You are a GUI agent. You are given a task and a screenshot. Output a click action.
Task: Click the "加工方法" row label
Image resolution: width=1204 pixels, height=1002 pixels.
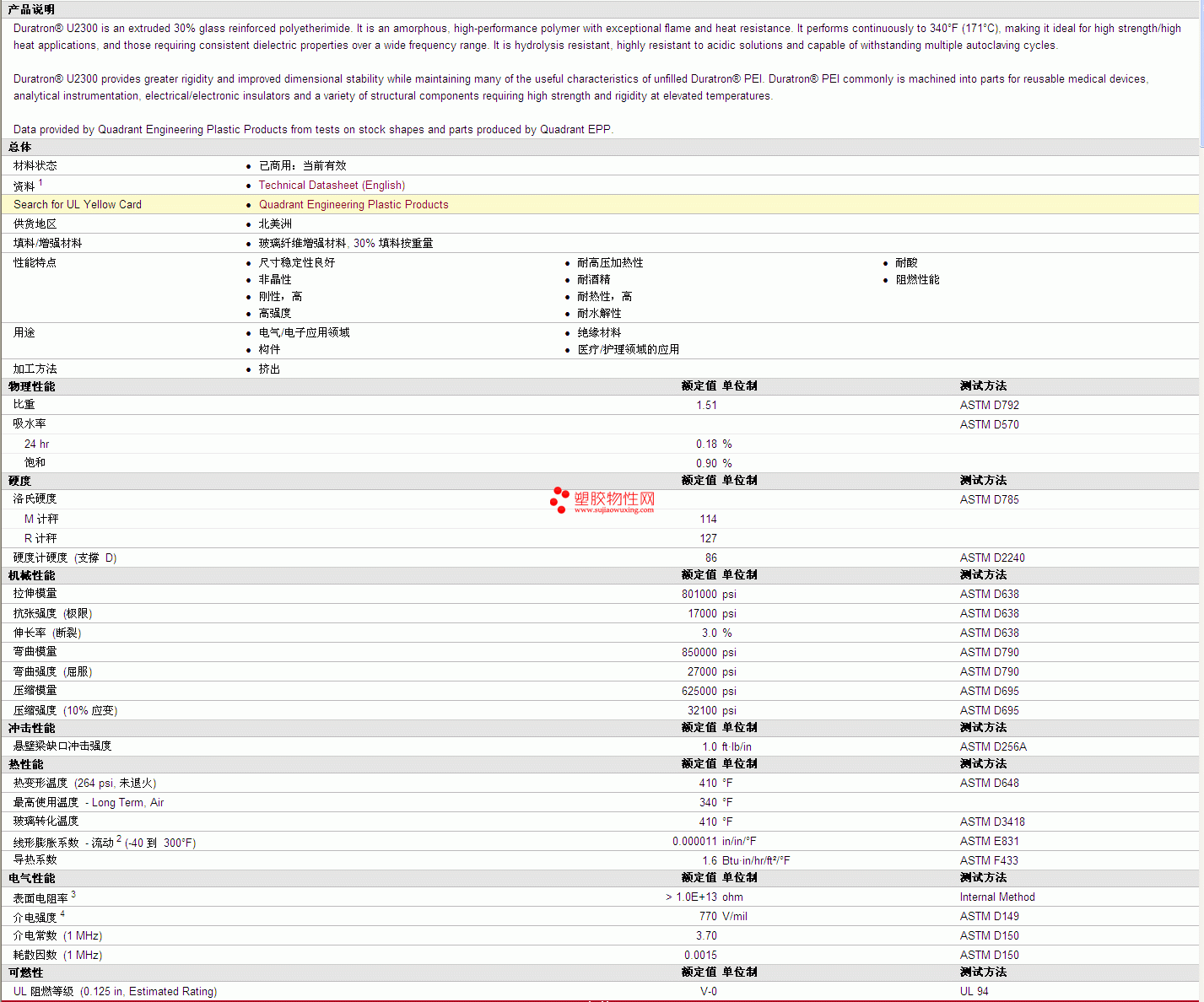[x=35, y=369]
